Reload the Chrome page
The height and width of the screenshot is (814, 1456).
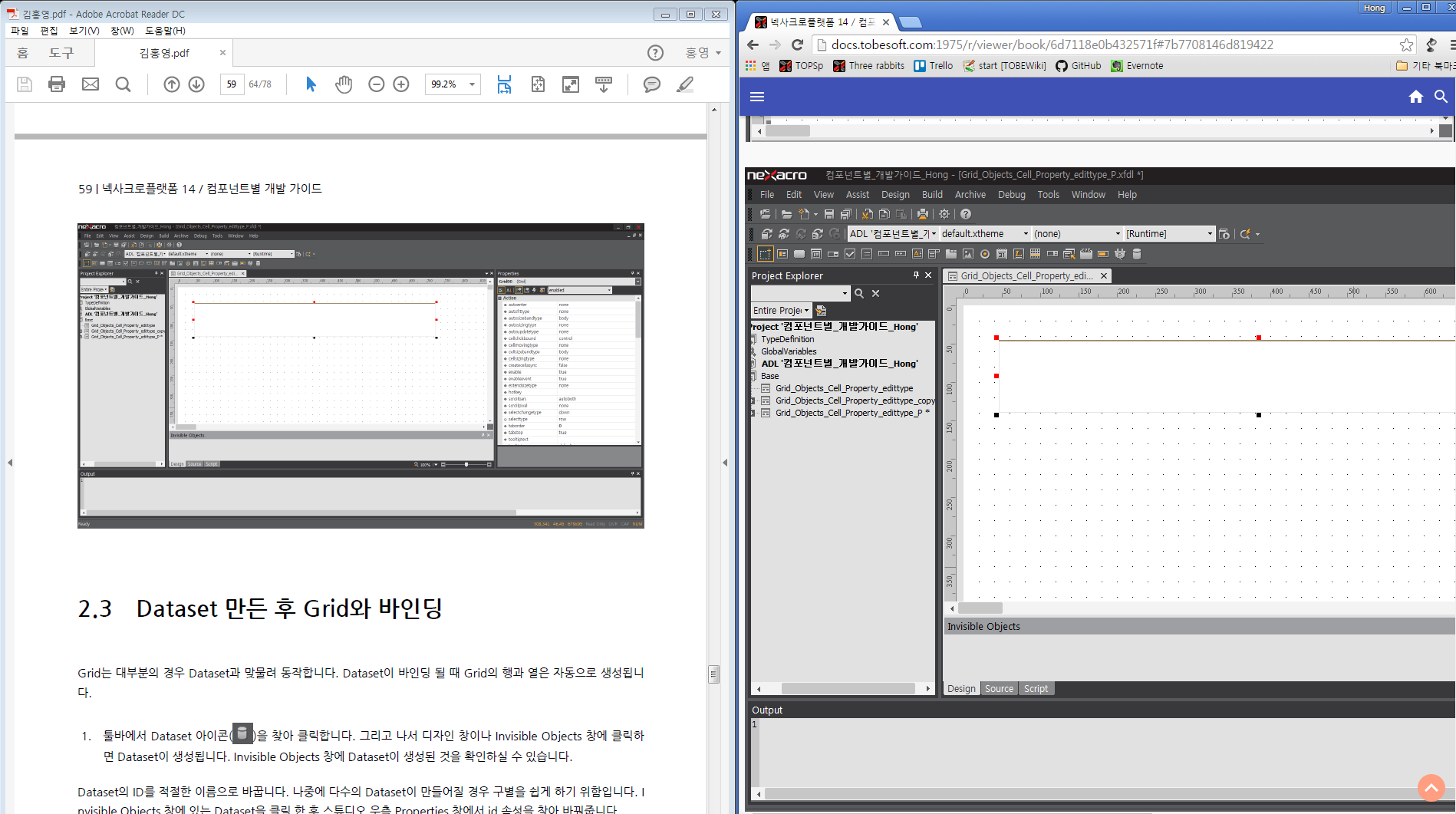tap(798, 44)
